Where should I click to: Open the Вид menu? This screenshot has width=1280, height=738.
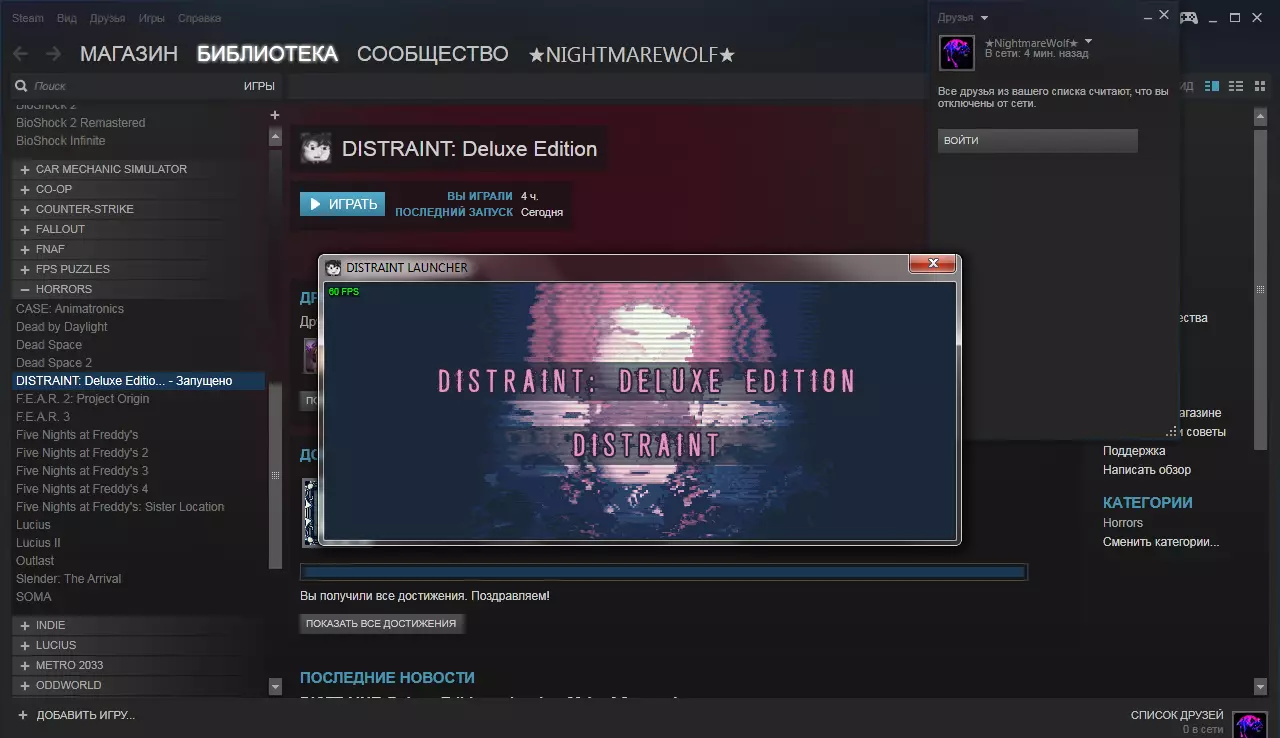coord(67,18)
